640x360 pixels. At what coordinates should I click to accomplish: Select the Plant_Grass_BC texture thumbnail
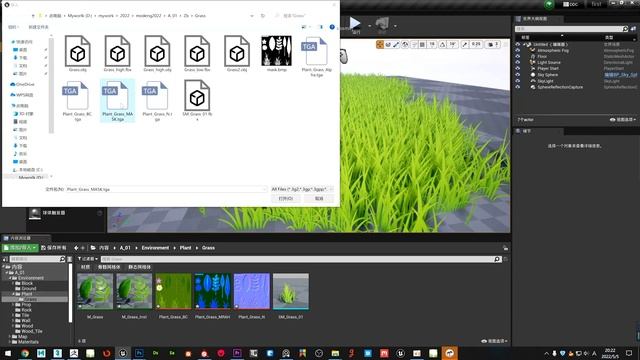(173, 291)
